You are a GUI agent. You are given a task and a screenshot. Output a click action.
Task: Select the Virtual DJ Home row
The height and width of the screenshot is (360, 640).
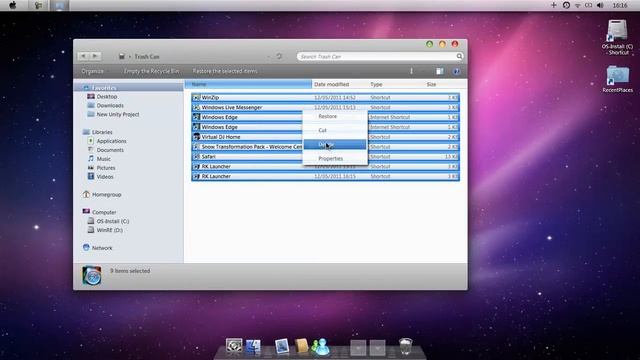(x=325, y=137)
